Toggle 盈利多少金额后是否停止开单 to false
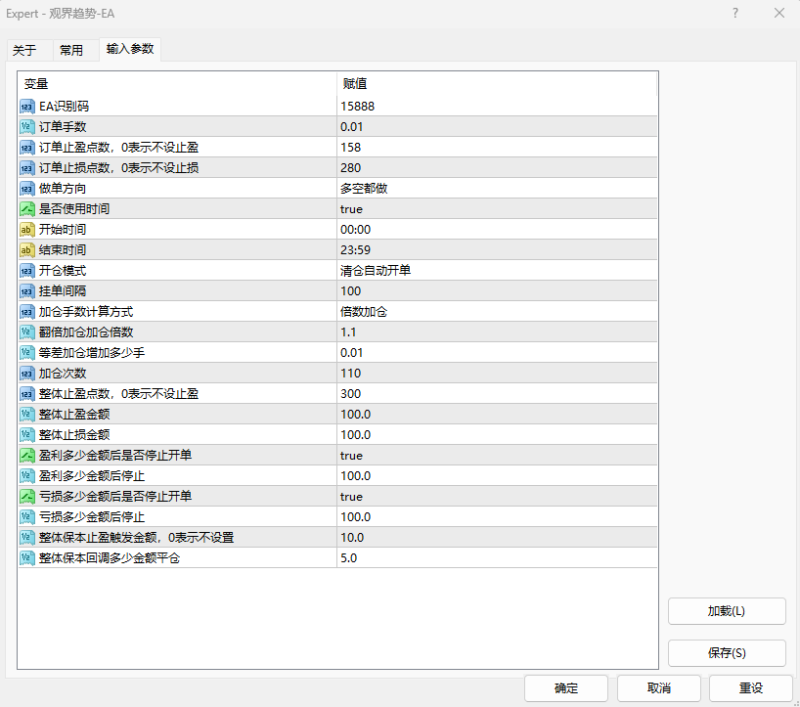The width and height of the screenshot is (800, 707). (x=450, y=455)
